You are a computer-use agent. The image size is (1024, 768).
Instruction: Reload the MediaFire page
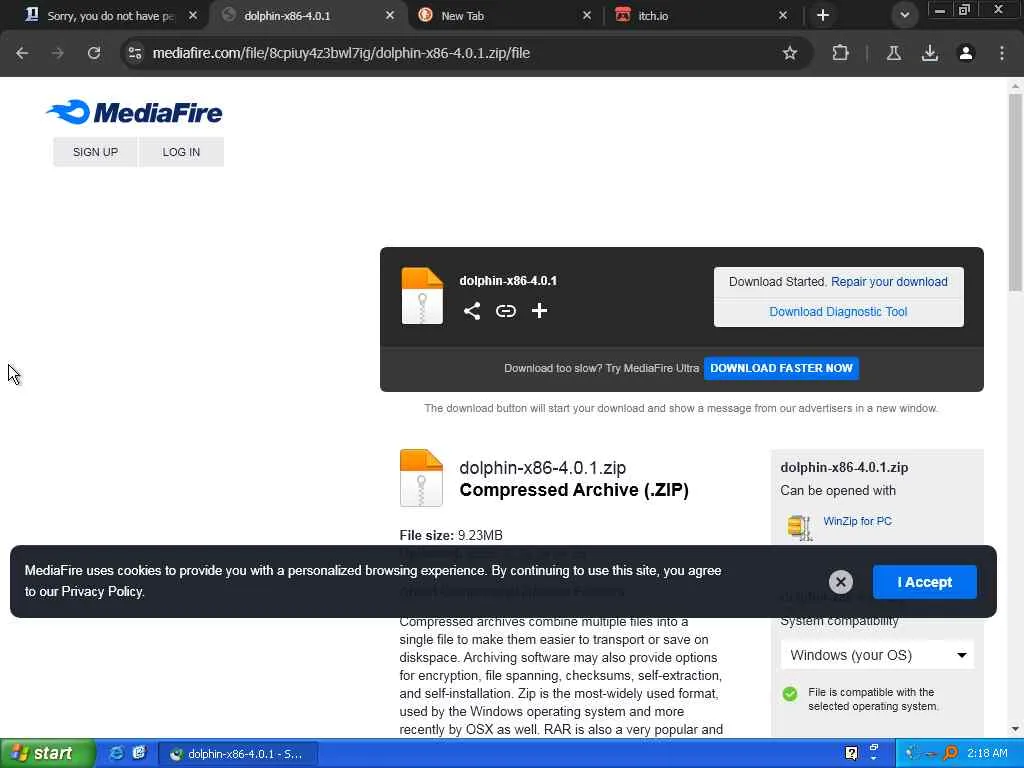pyautogui.click(x=94, y=53)
